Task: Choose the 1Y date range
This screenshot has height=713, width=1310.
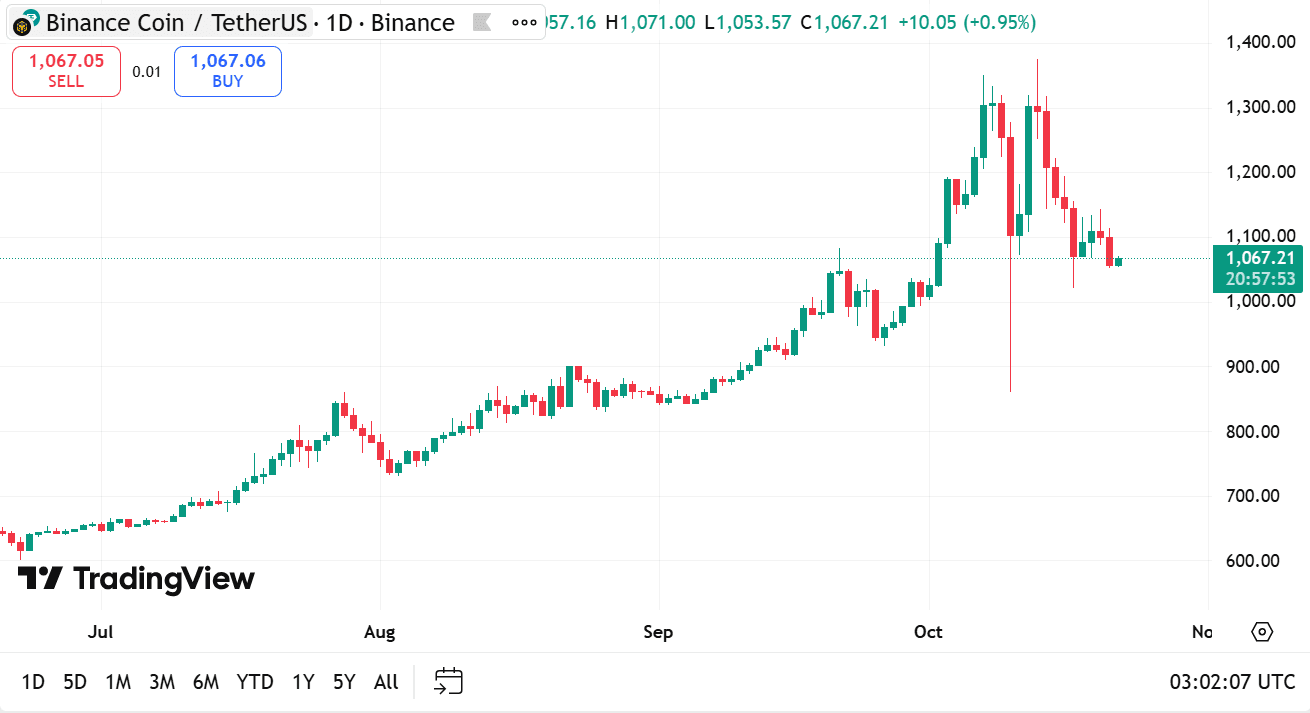Action: [x=303, y=682]
